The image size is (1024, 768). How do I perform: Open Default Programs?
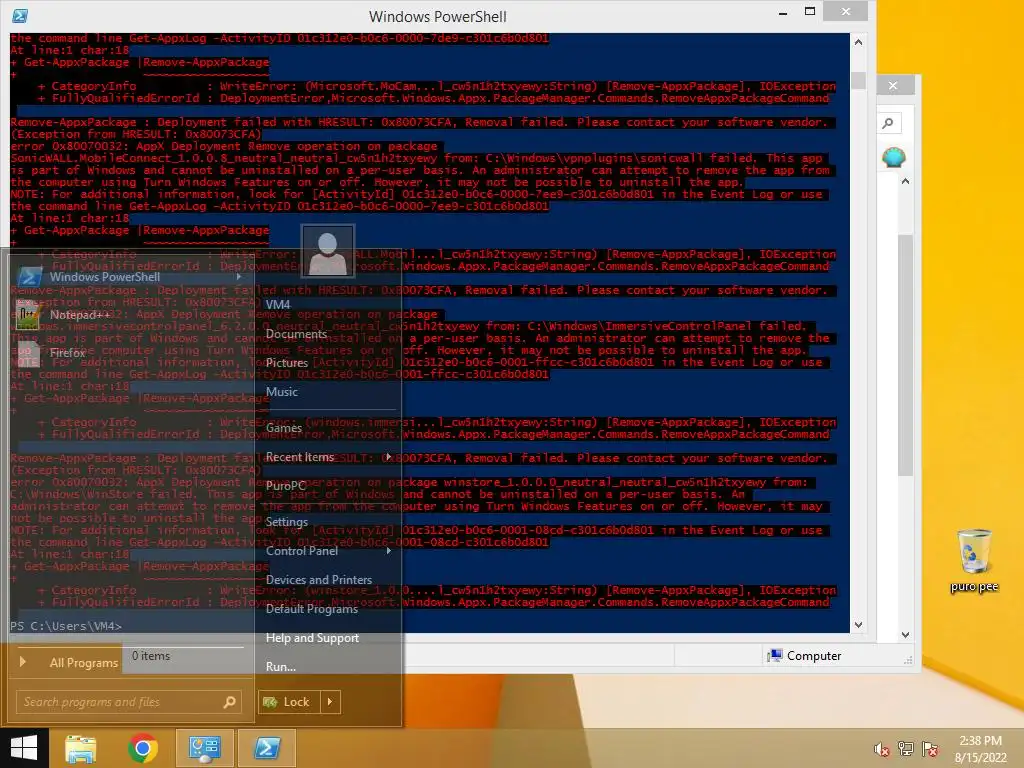point(312,609)
